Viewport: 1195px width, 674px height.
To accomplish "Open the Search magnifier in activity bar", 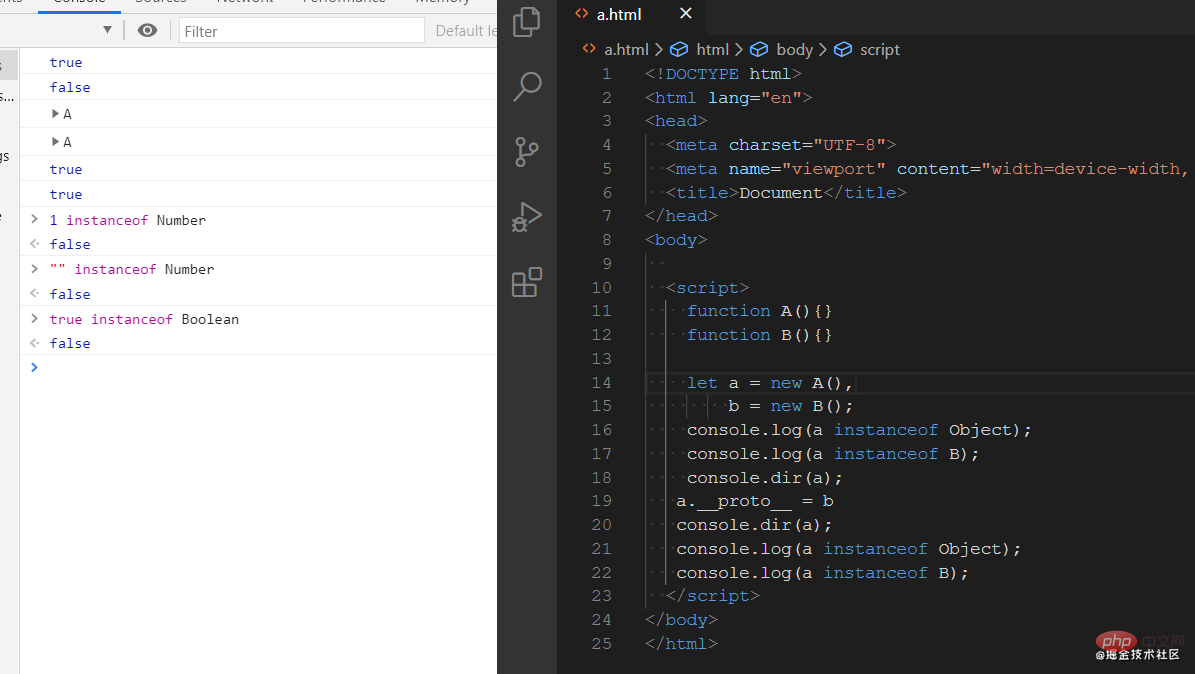I will point(527,86).
